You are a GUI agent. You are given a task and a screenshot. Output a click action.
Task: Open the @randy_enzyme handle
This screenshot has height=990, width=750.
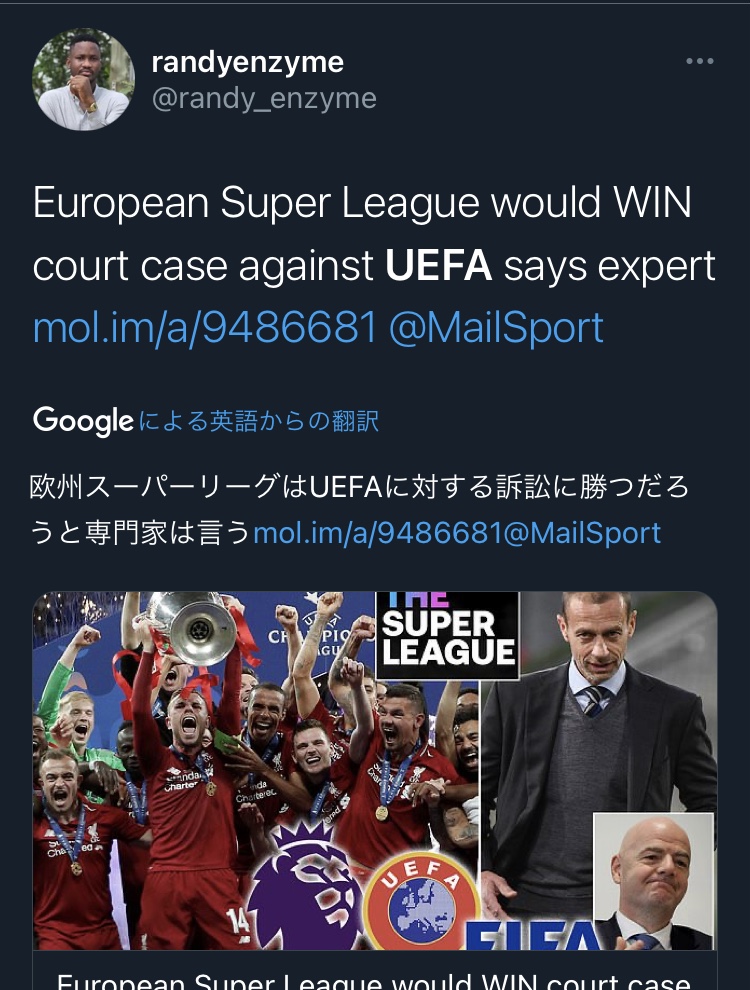click(264, 98)
